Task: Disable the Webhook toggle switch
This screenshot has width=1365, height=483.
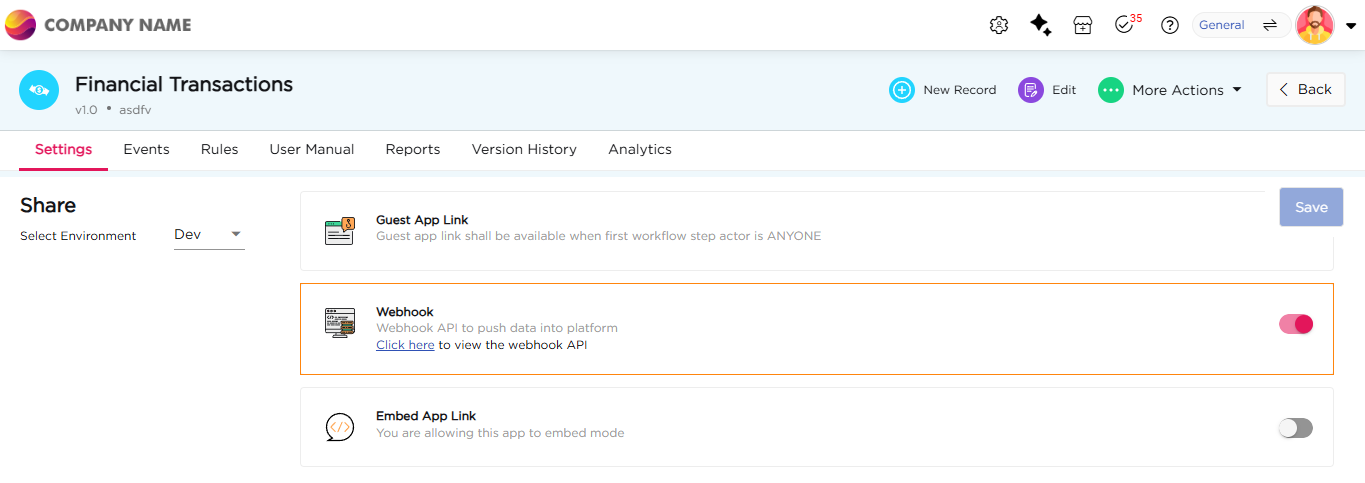Action: point(1295,324)
